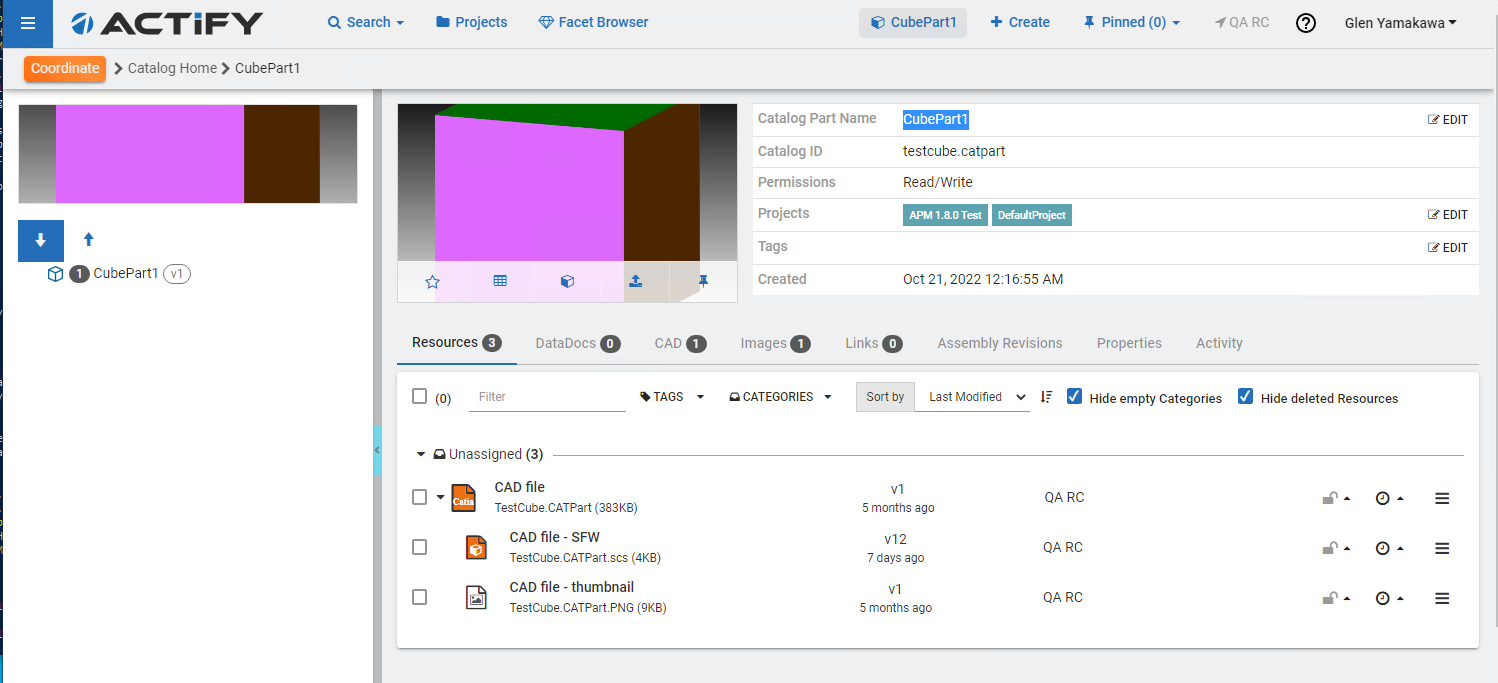Open the Assembly Revisions tab
The height and width of the screenshot is (683, 1498).
[x=999, y=343]
